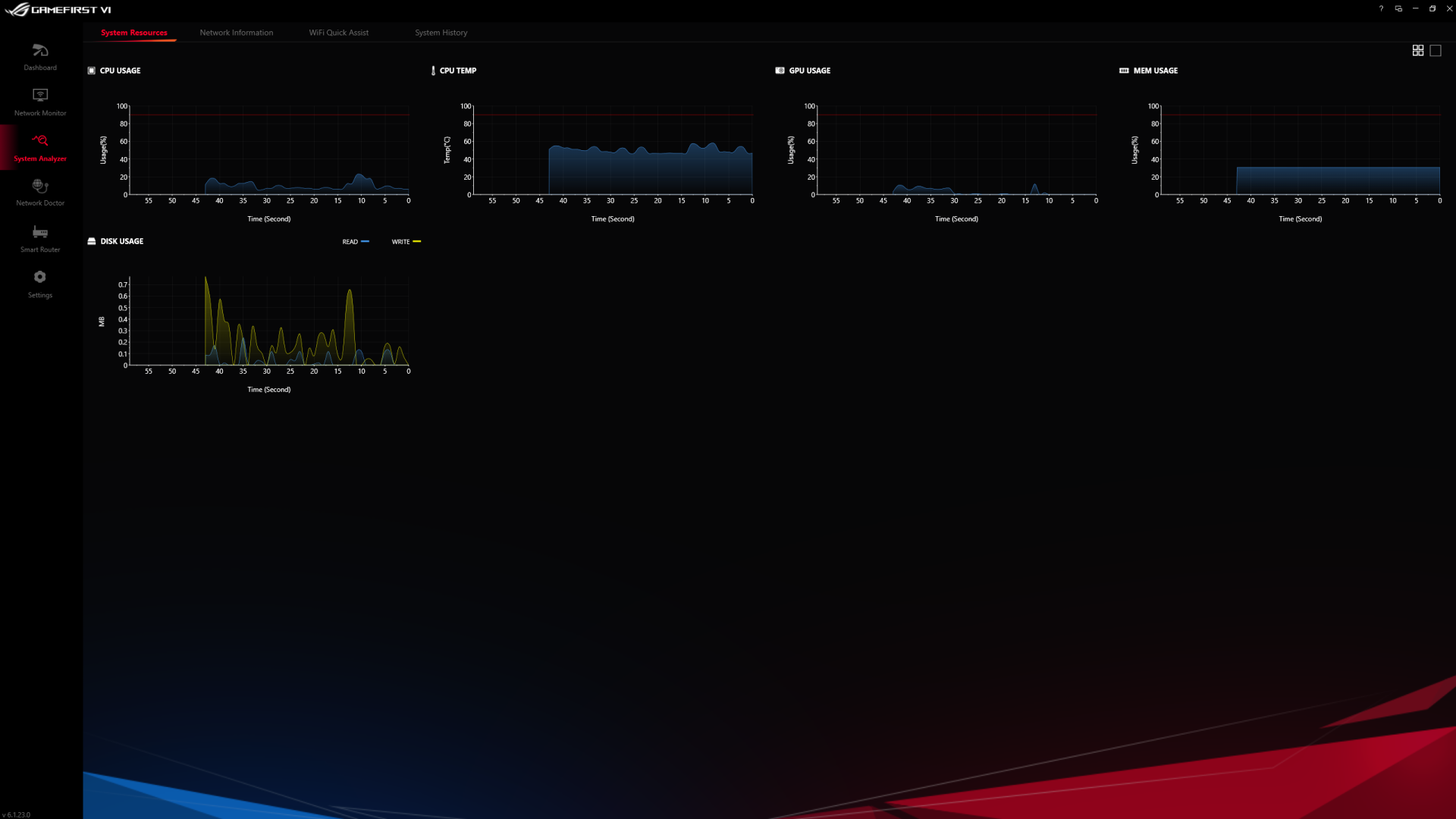Click the CPU TEMP thermometer icon
The image size is (1456, 819).
(433, 71)
